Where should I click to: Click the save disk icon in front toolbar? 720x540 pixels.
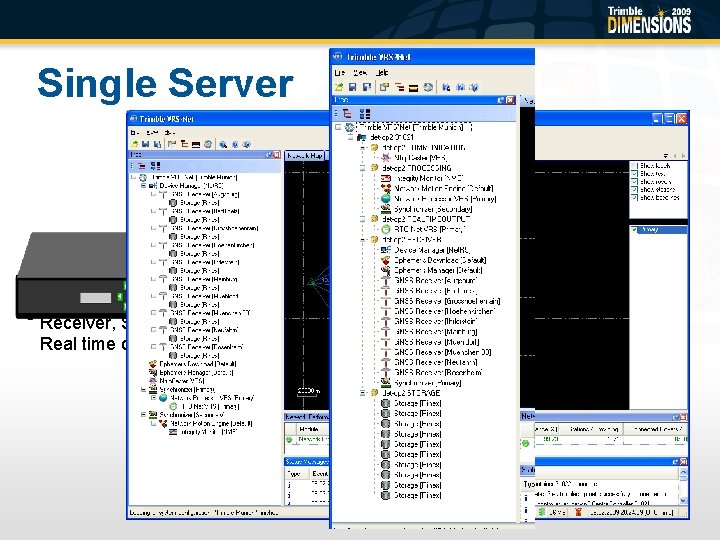pos(353,87)
